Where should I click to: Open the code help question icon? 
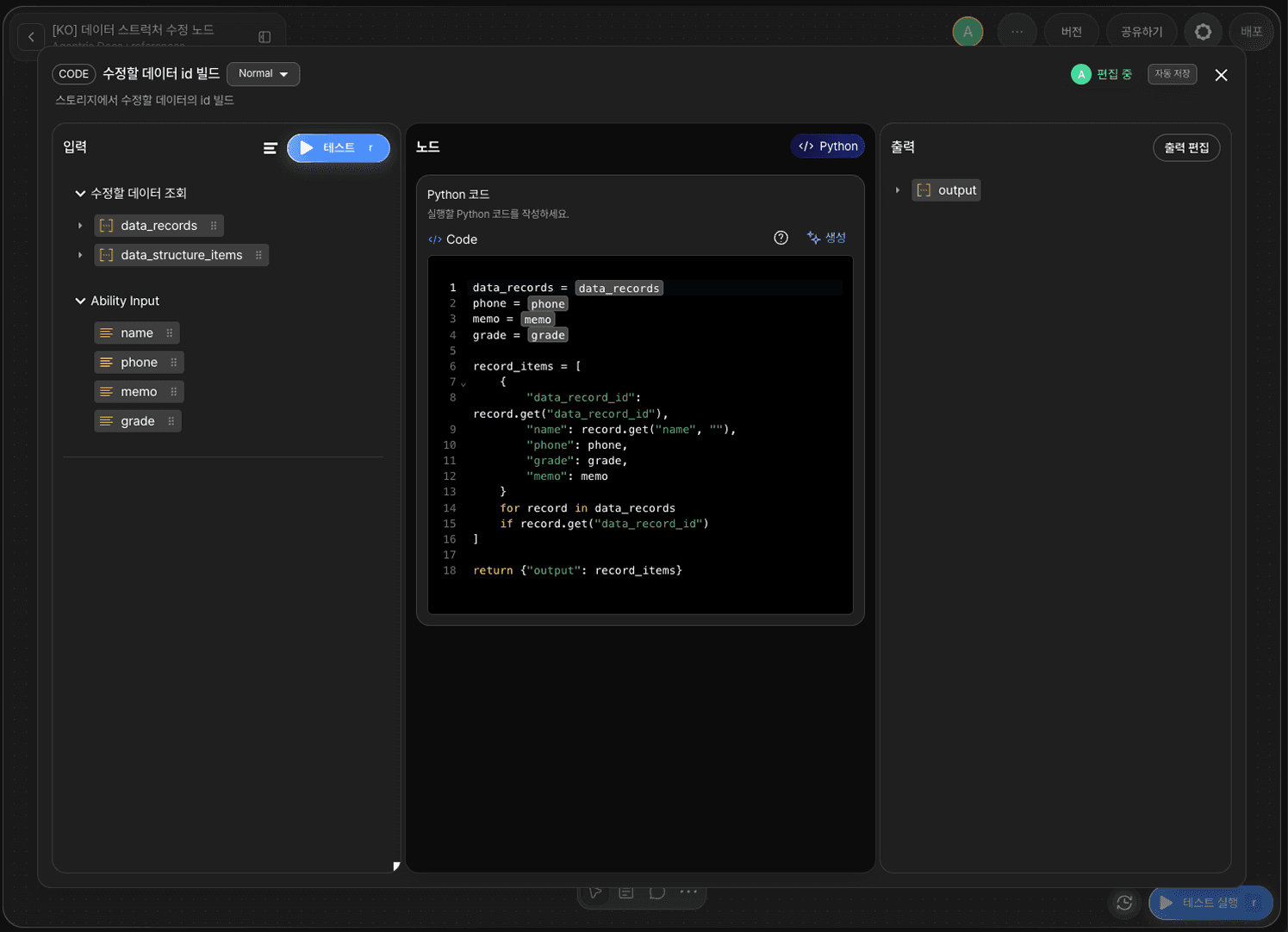pos(781,238)
